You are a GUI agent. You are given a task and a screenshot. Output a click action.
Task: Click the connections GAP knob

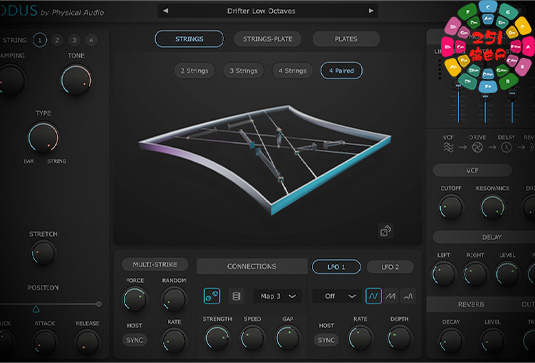288,338
